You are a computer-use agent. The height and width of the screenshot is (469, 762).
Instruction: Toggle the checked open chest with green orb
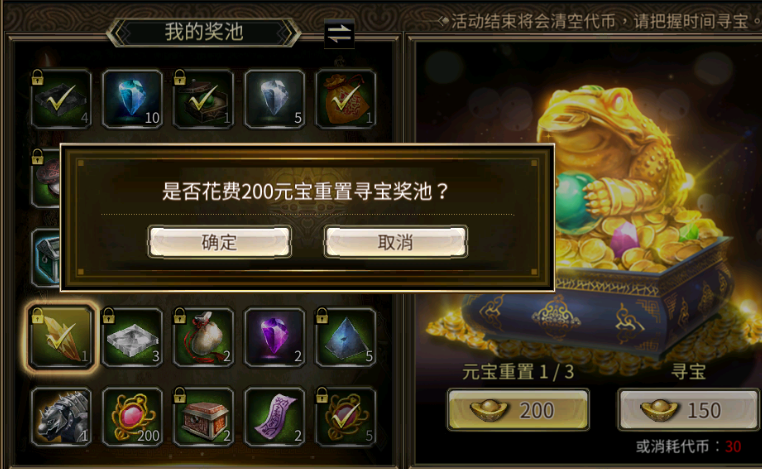coord(204,99)
